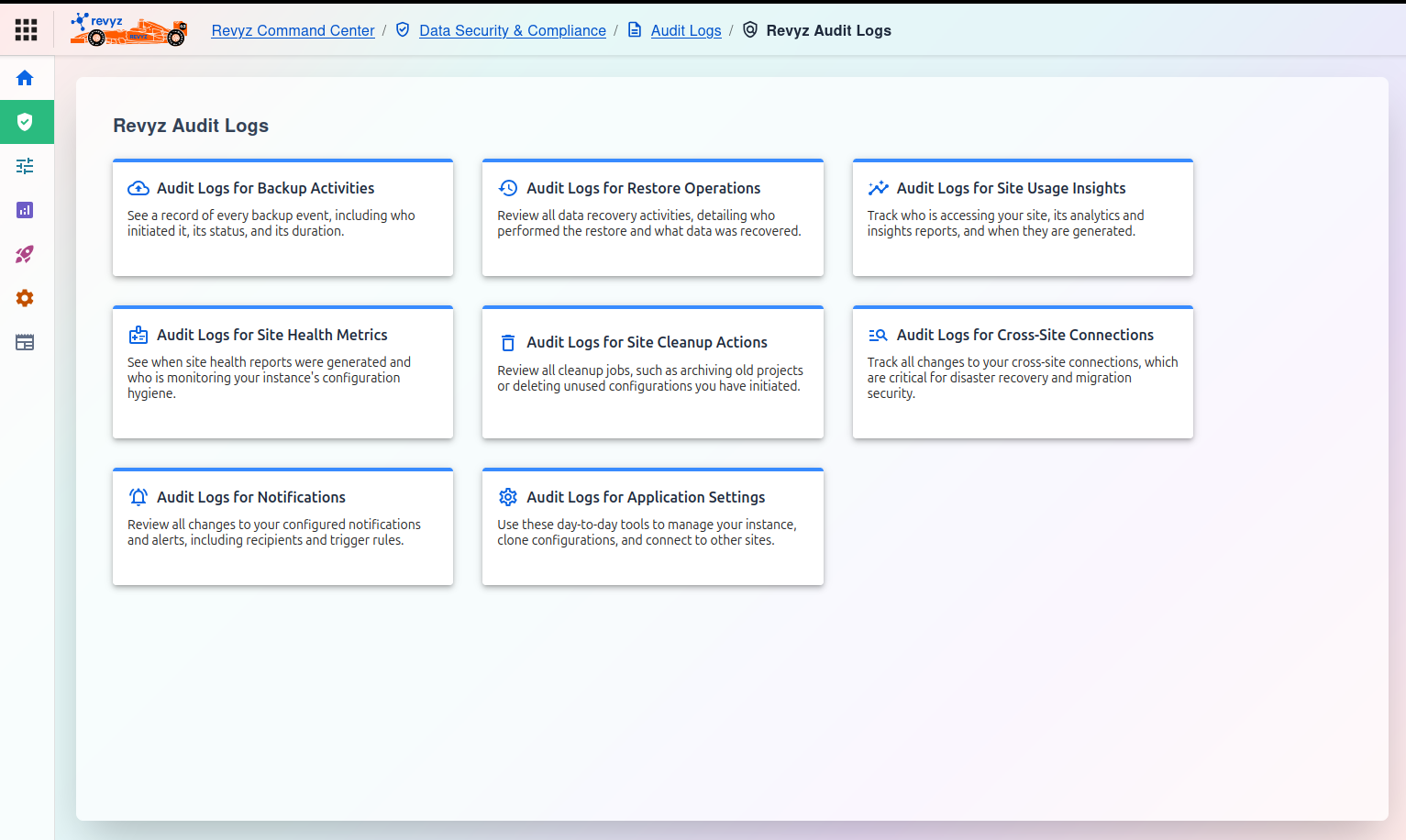This screenshot has width=1406, height=840.
Task: Go to Revyz Command Center breadcrumb
Action: 293,30
